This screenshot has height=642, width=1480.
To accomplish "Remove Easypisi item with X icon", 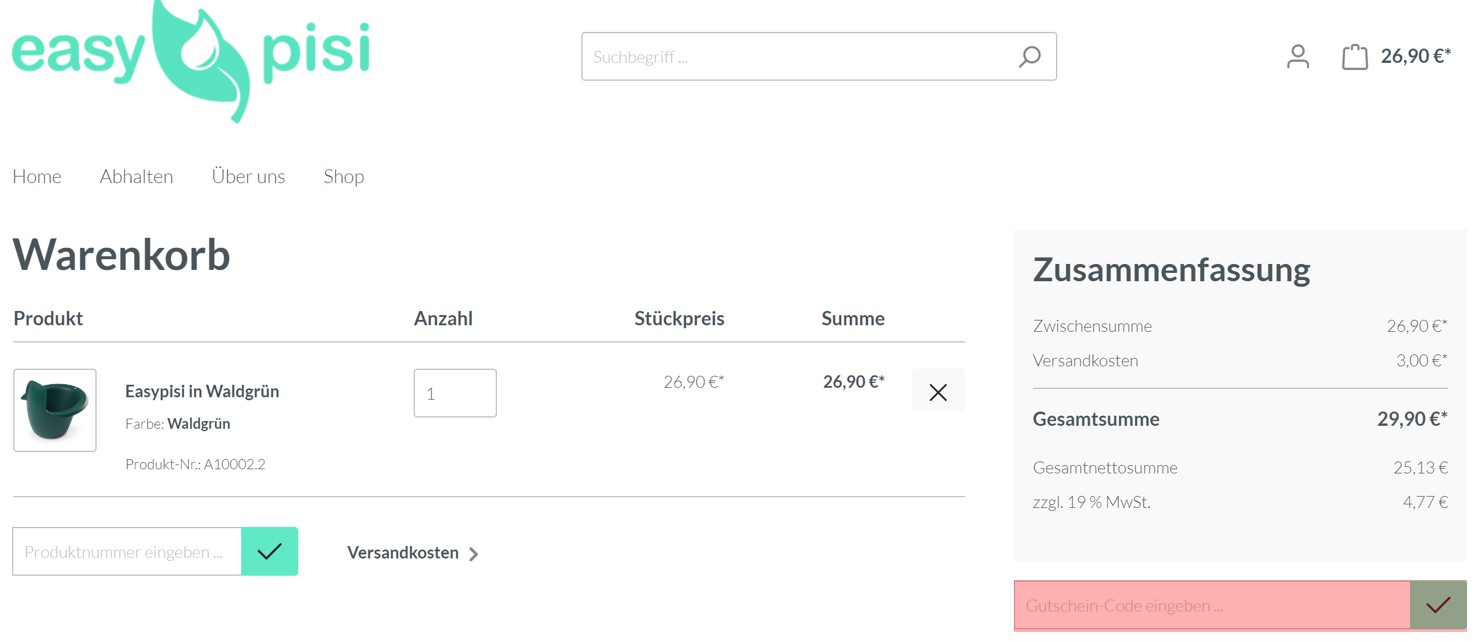I will coord(938,392).
